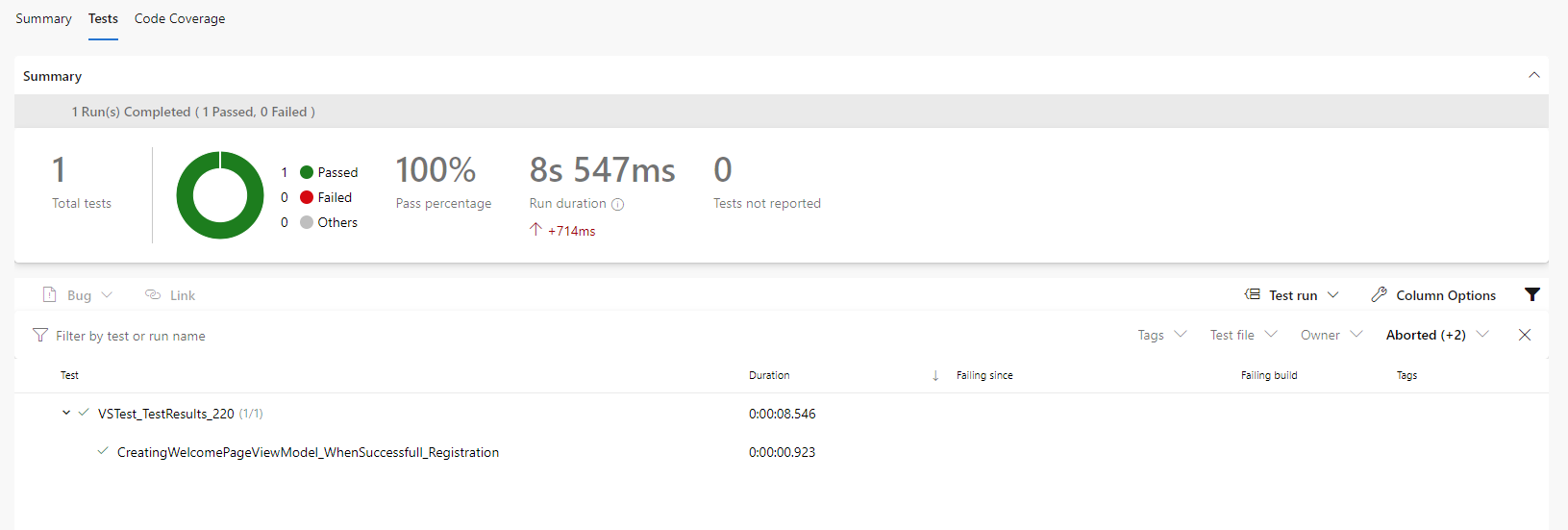Click the Duration sort arrow icon
The height and width of the screenshot is (530, 1568).
coord(935,375)
